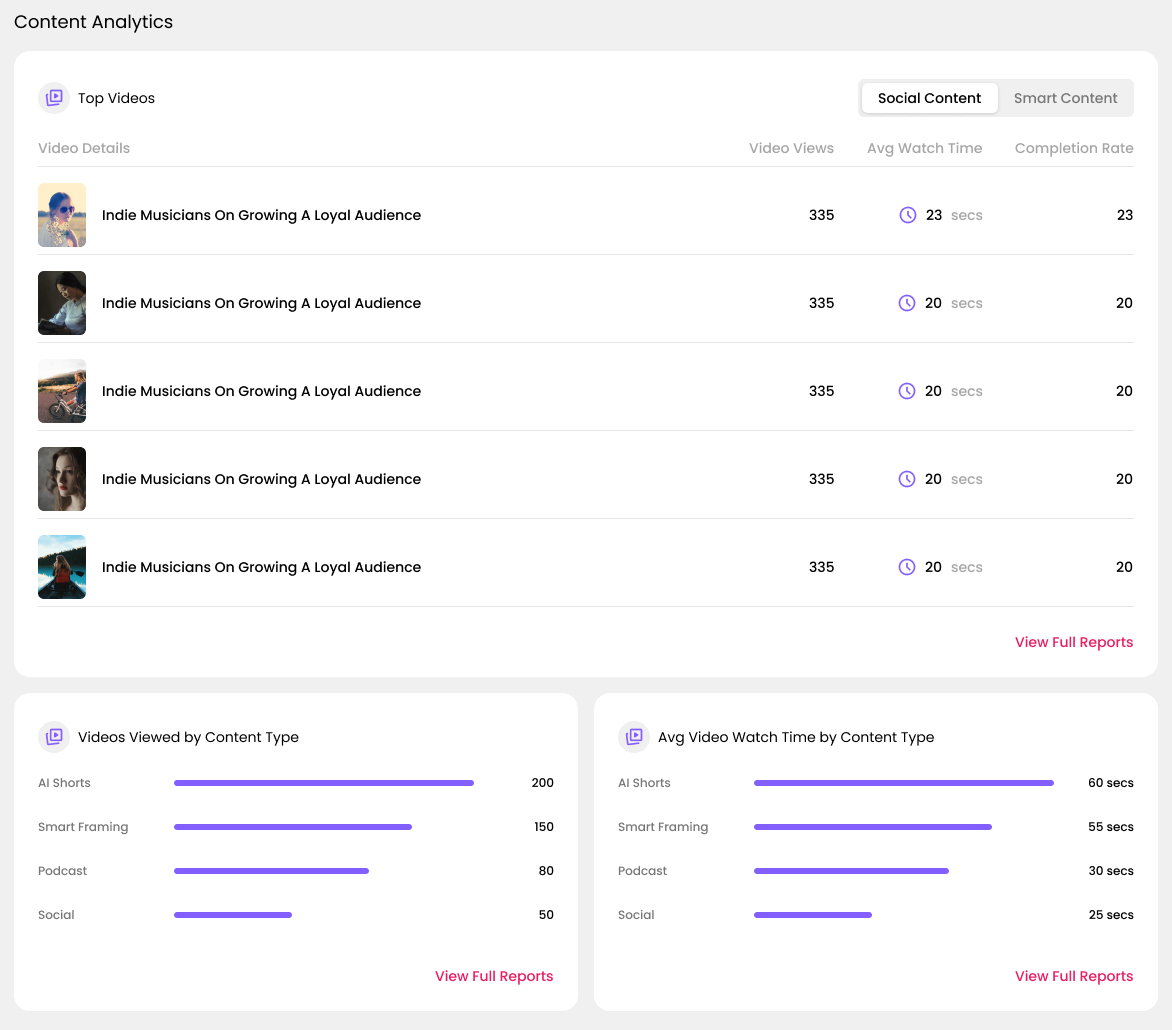This screenshot has width=1172, height=1030.
Task: Open View Full Reports in Top Videos
Action: click(1073, 642)
